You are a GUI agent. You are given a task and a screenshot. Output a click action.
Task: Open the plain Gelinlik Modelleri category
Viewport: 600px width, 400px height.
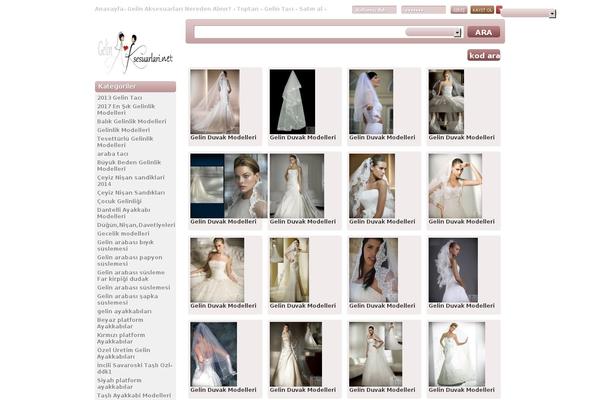click(123, 130)
